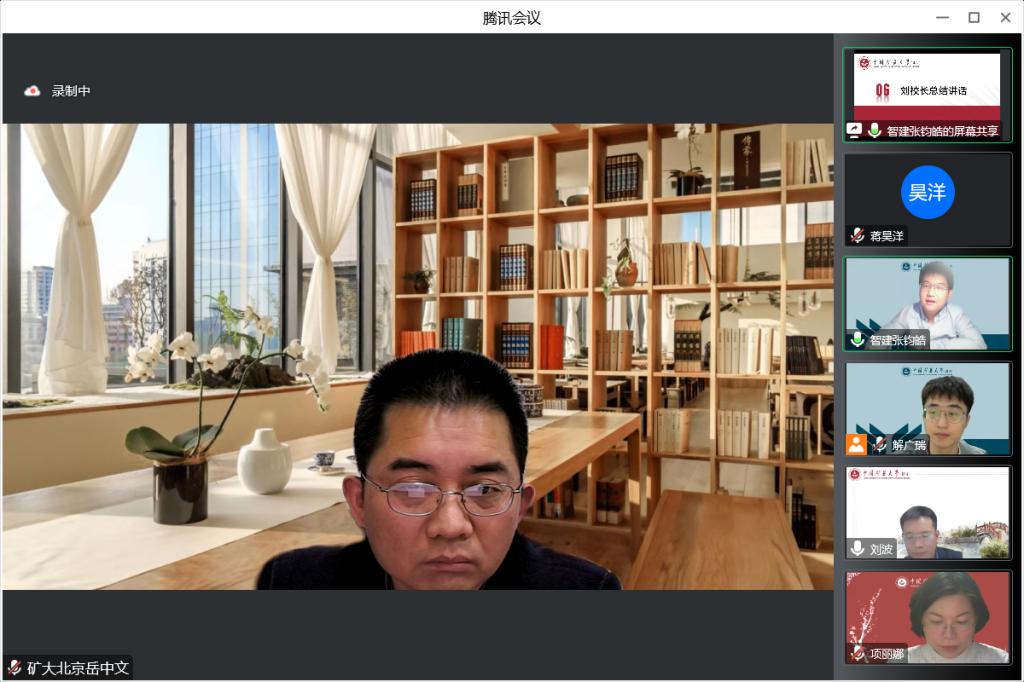Click the green microphone icon on screen-share tile
1024x682 pixels.
click(875, 130)
